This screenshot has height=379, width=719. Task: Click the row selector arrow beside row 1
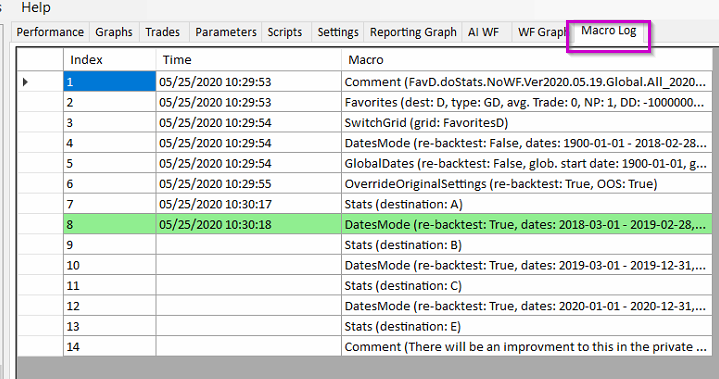pos(25,82)
